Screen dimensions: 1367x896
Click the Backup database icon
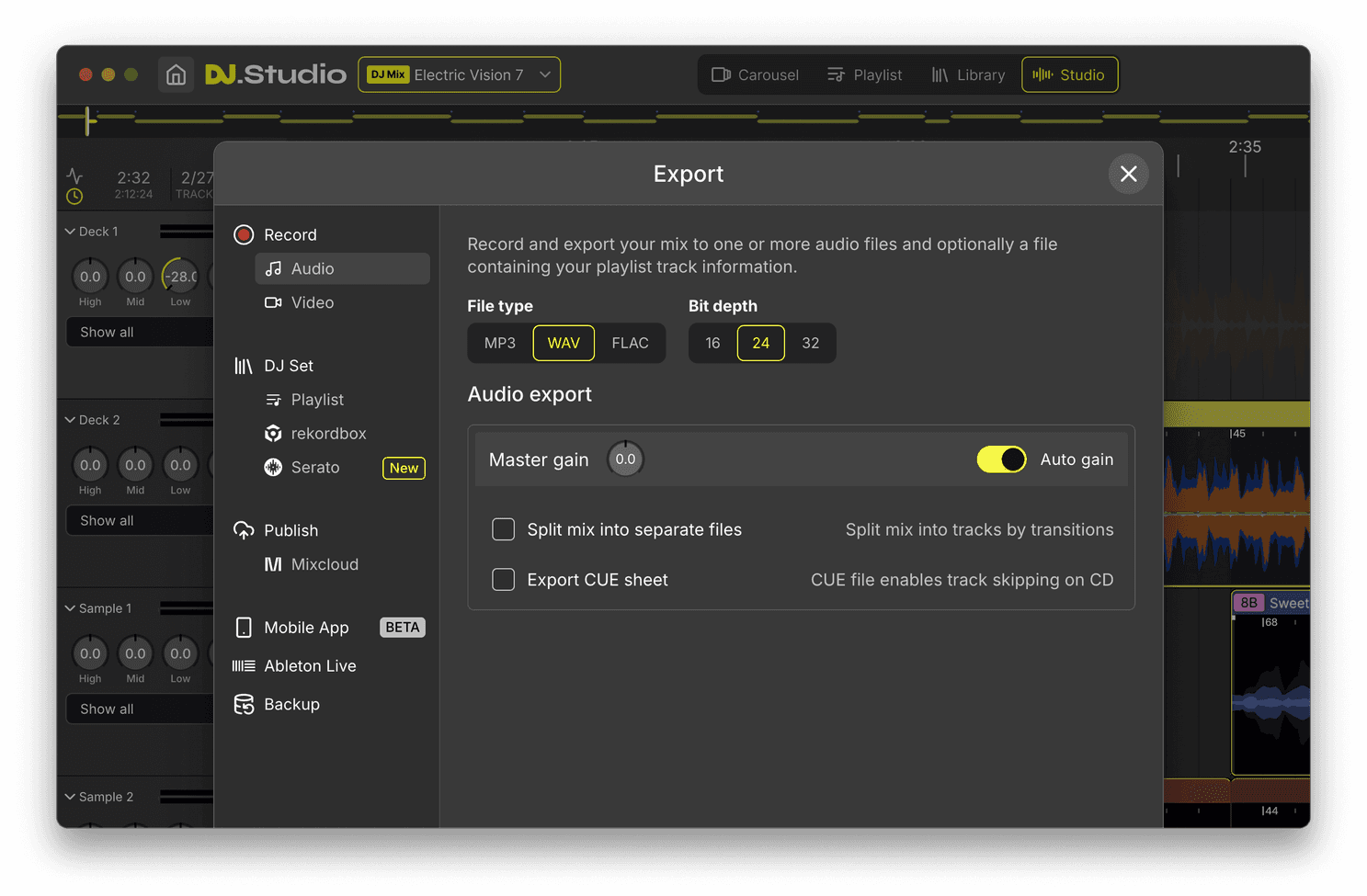pyautogui.click(x=244, y=704)
